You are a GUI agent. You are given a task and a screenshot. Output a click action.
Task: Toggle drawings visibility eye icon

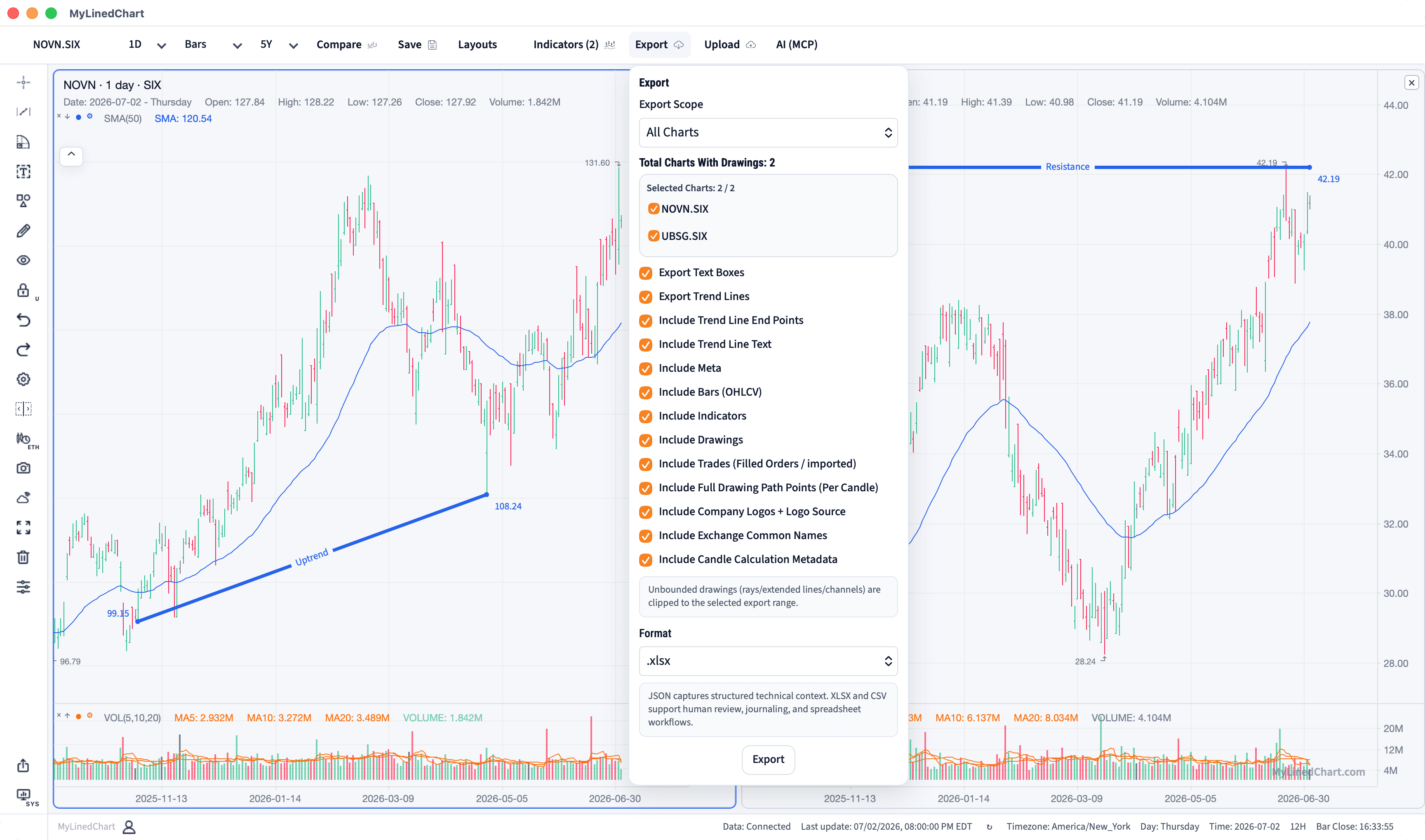tap(23, 260)
